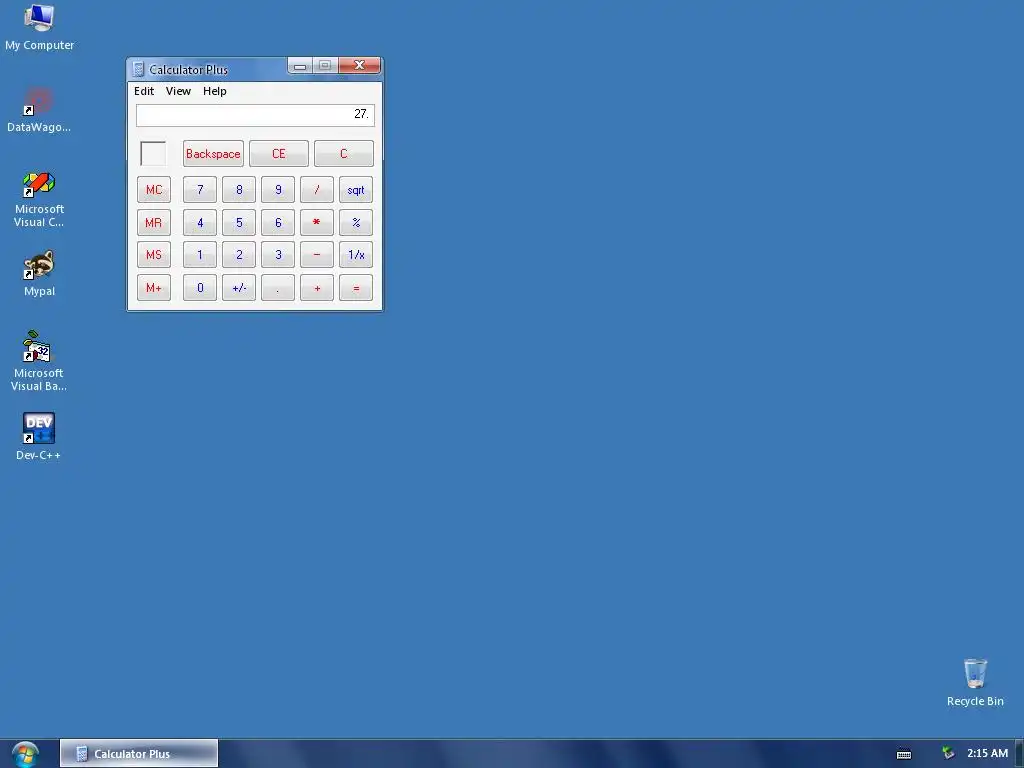Click the decimal point button
Screen dimensions: 1024x768
coord(278,288)
